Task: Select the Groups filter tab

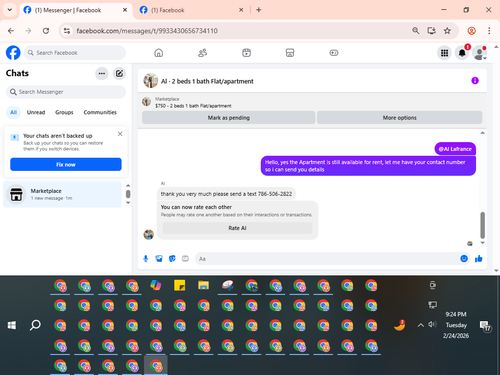Action: coord(64,112)
